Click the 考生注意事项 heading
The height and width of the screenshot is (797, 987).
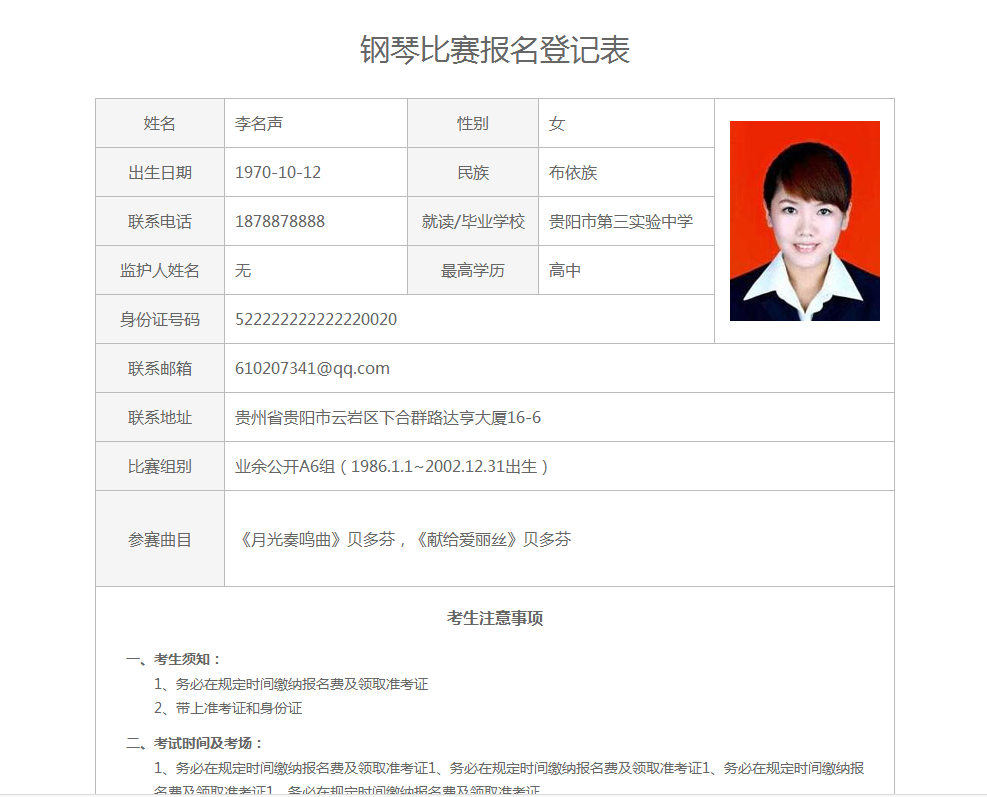495,618
